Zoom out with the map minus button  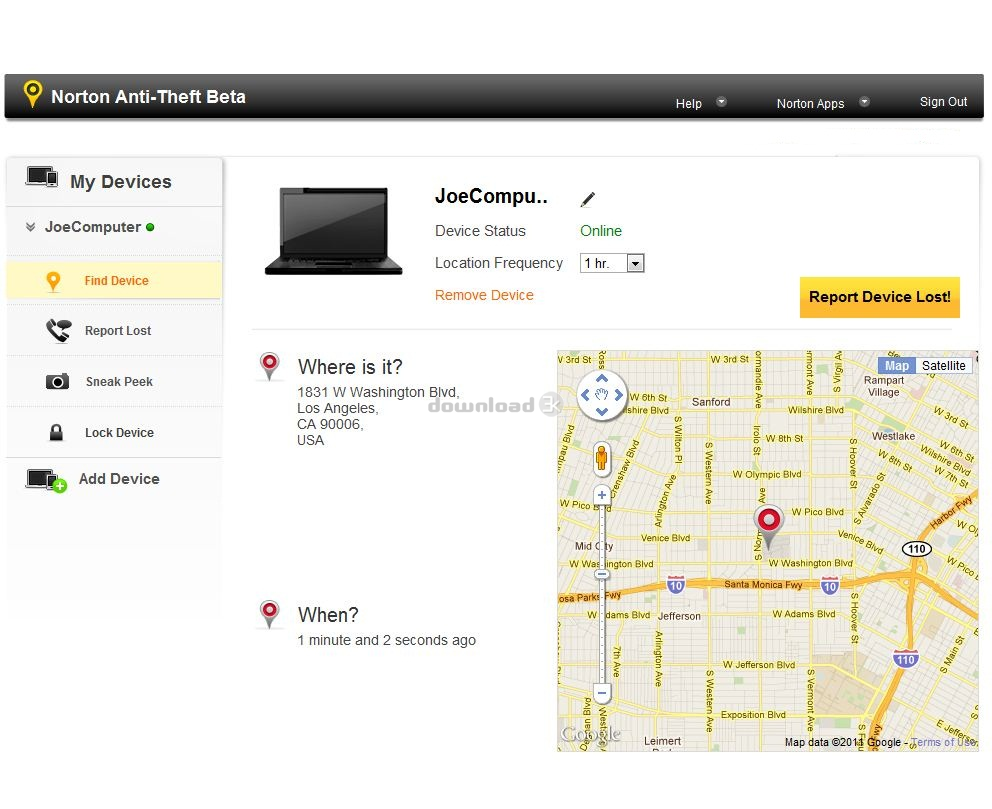602,692
